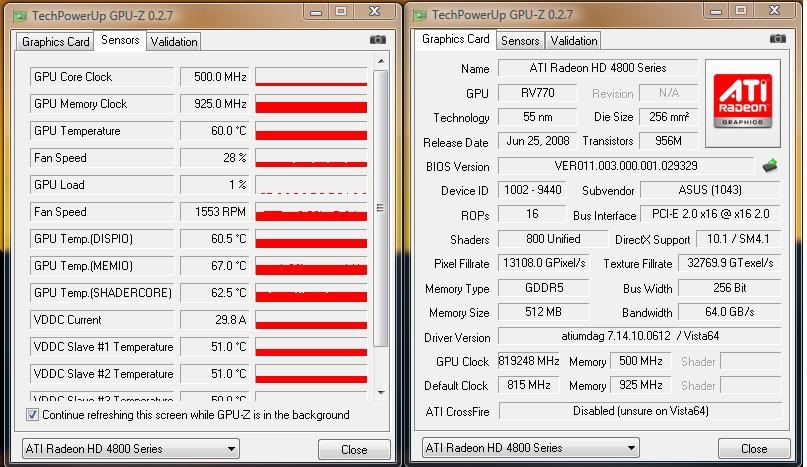Toggle the Continue refreshing in background checkbox
807x467 pixels.
tap(32, 414)
